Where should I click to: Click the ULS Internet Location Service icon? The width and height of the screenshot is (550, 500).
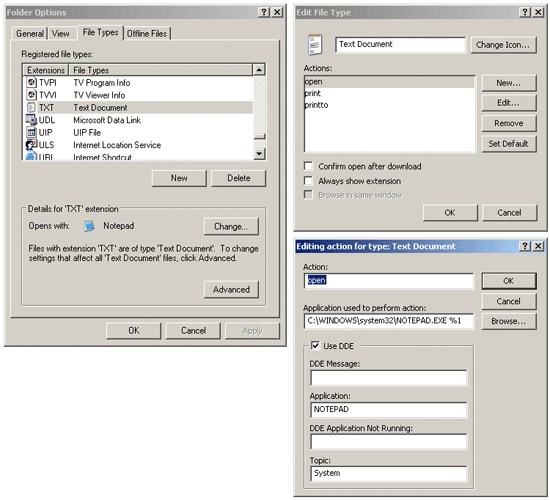click(32, 145)
